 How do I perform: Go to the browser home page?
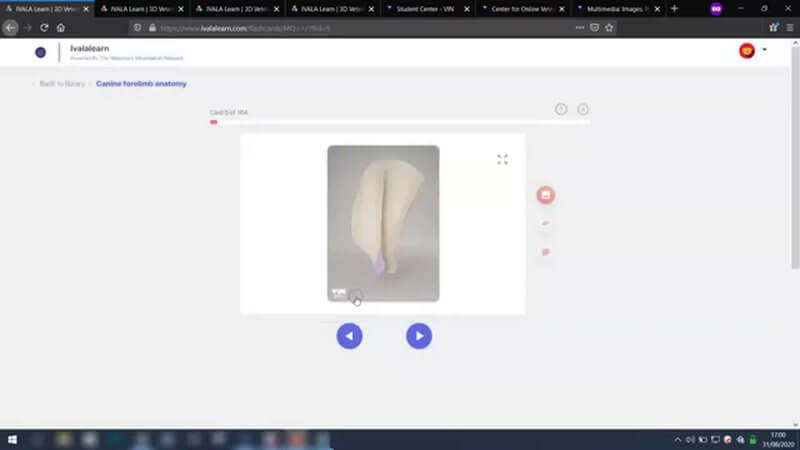(x=61, y=28)
